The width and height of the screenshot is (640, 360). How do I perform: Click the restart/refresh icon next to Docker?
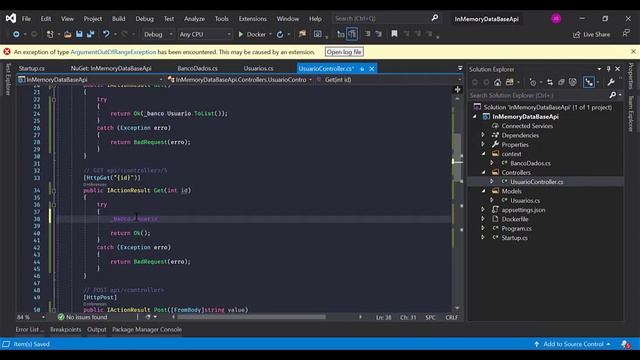click(280, 34)
